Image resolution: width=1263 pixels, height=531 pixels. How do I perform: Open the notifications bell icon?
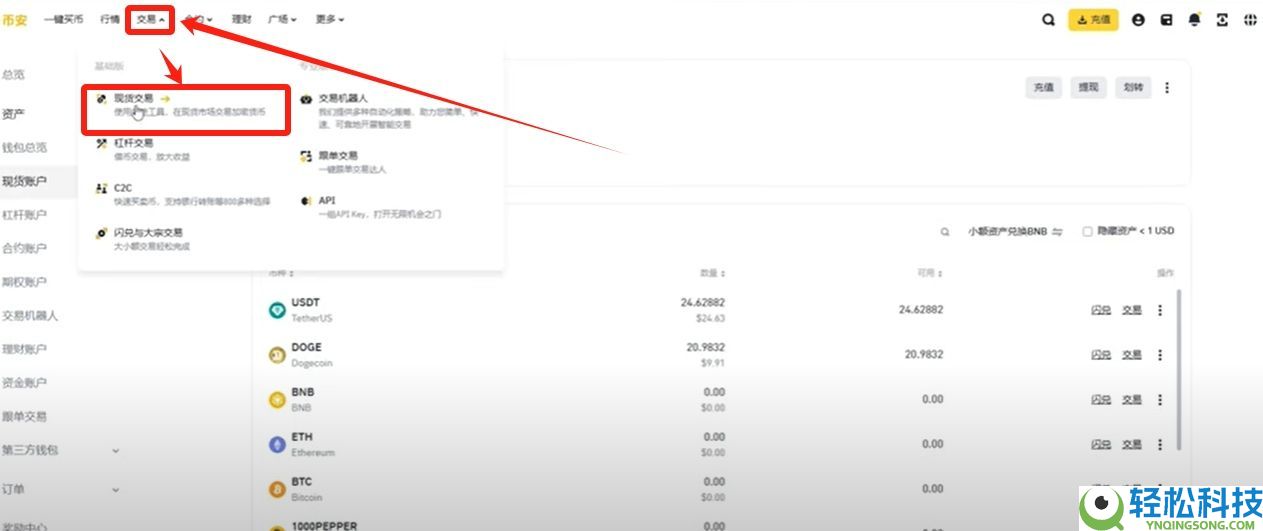(x=1194, y=19)
